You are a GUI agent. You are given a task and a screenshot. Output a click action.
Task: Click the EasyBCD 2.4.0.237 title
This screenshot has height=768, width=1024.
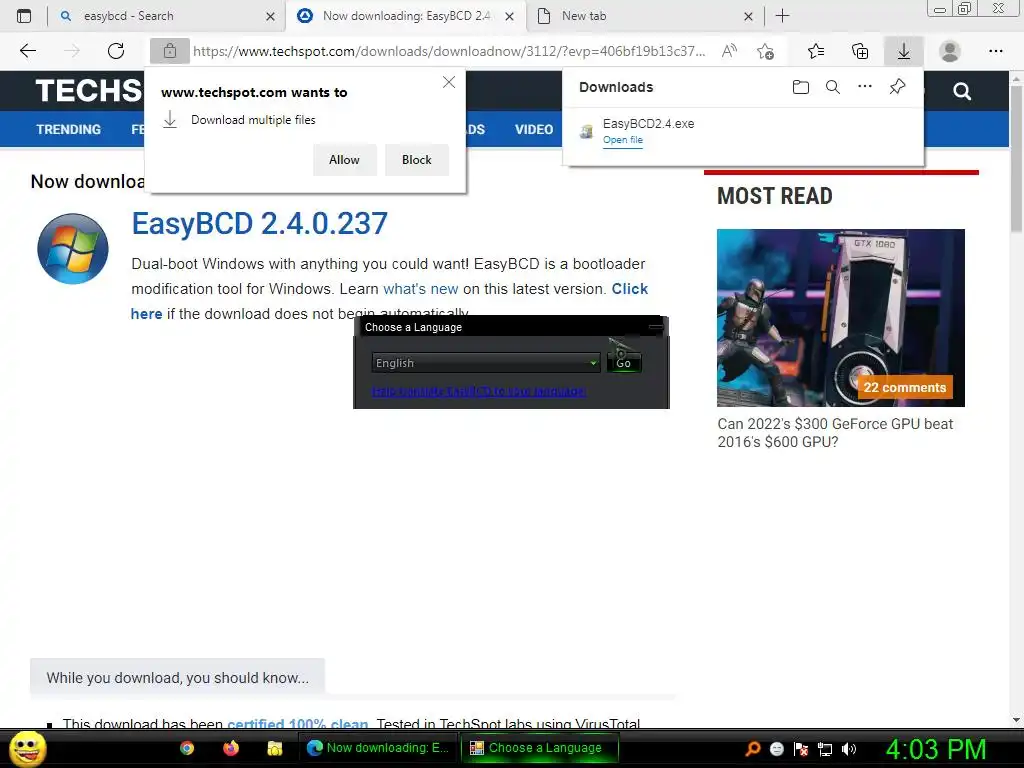pyautogui.click(x=259, y=223)
